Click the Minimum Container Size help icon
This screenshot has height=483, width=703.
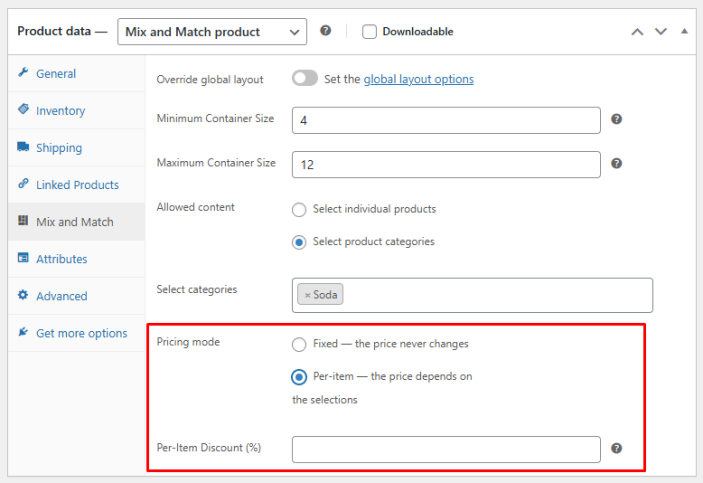click(x=617, y=119)
